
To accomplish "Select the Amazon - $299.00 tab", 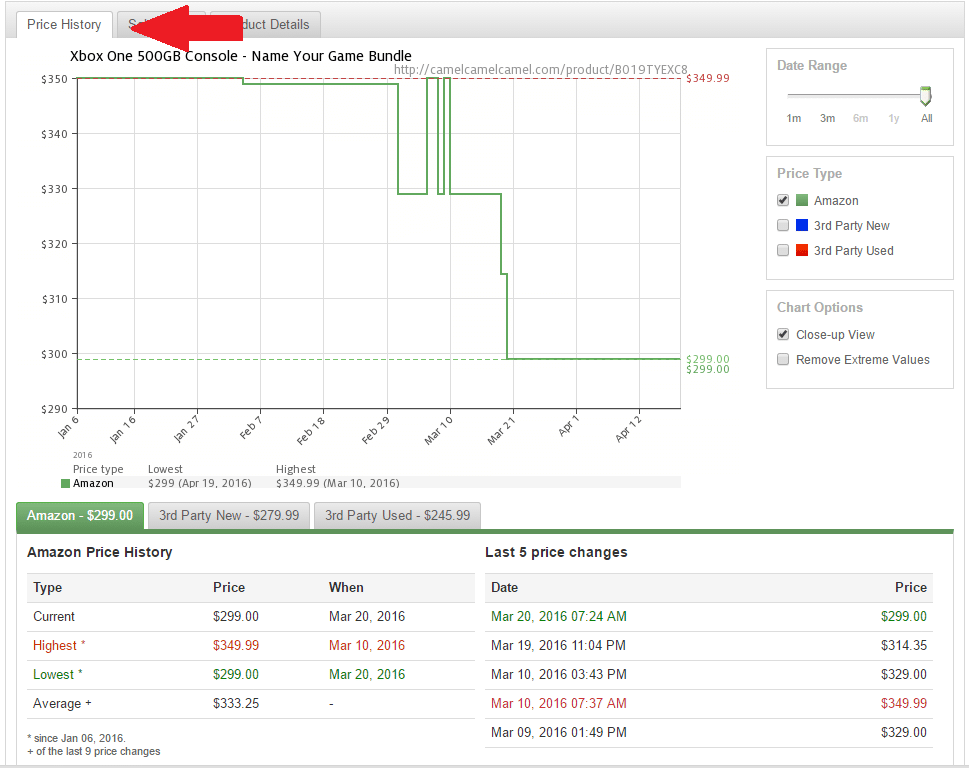I will point(80,516).
